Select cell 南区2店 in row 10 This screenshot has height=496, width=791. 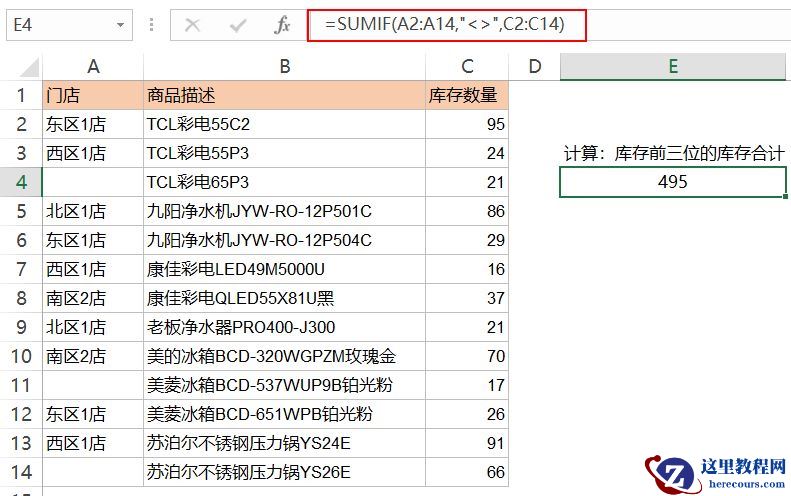[x=93, y=356]
